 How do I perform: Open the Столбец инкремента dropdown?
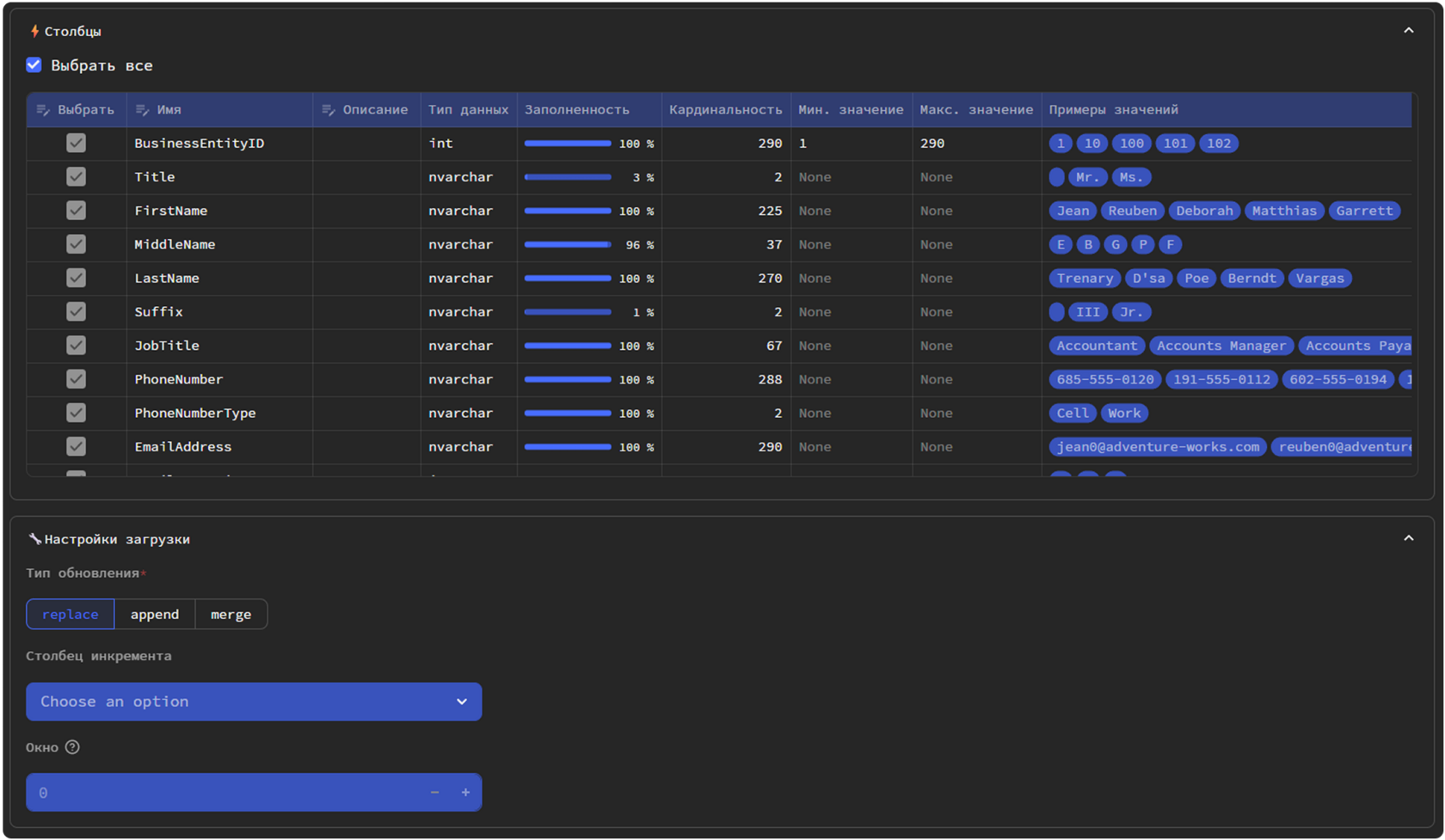coord(254,702)
